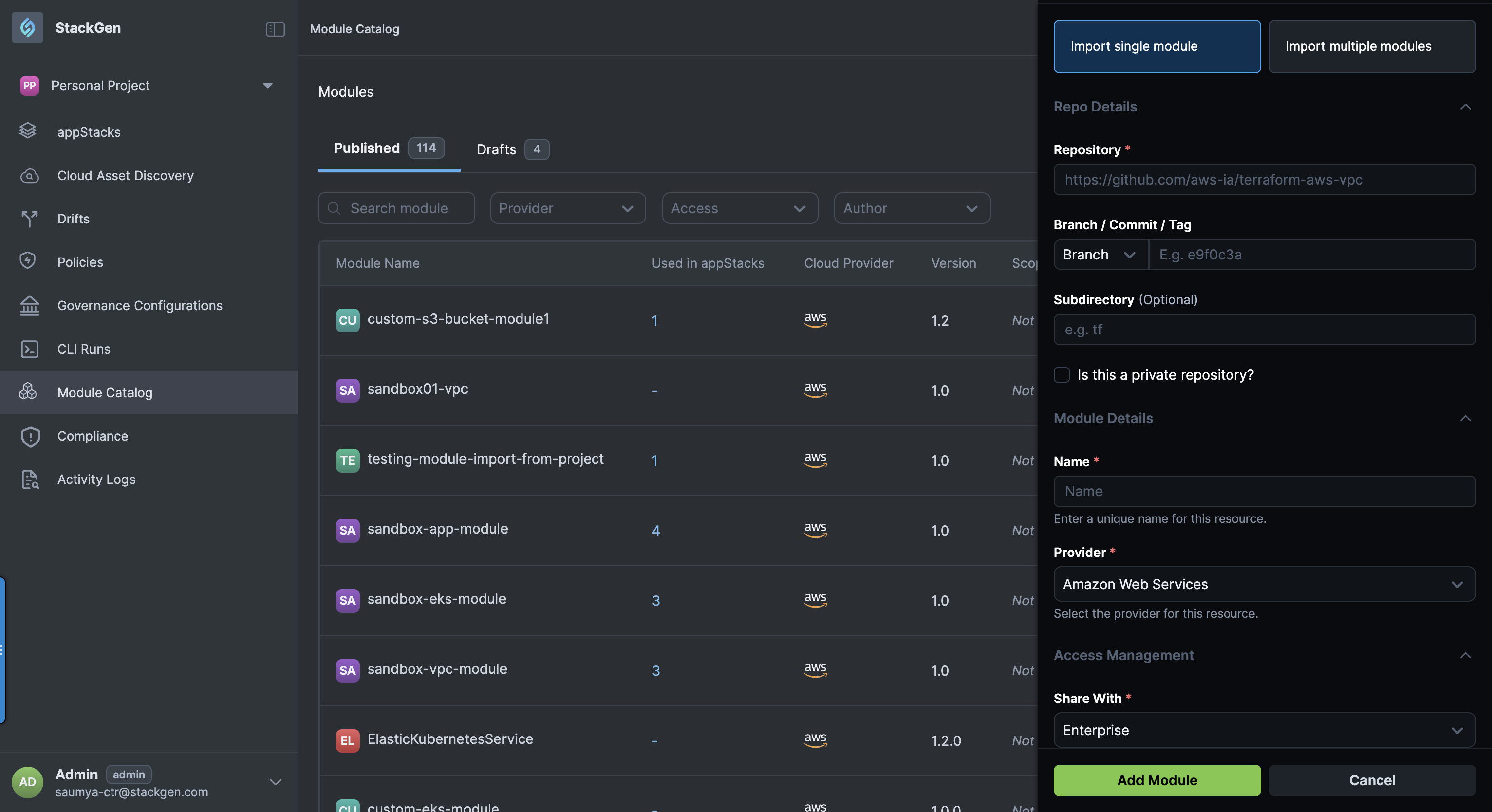
Task: Open the Share With Enterprise dropdown
Action: click(1264, 729)
